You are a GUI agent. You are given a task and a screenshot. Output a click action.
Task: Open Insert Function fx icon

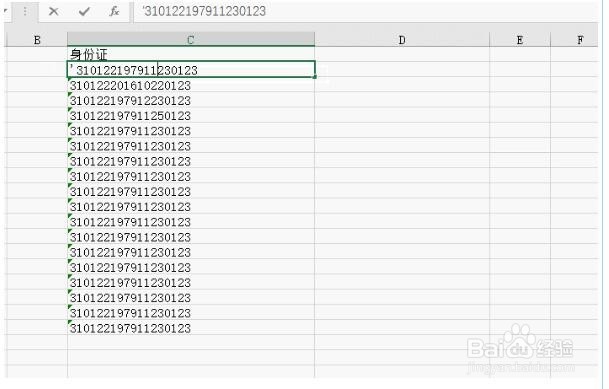click(114, 12)
